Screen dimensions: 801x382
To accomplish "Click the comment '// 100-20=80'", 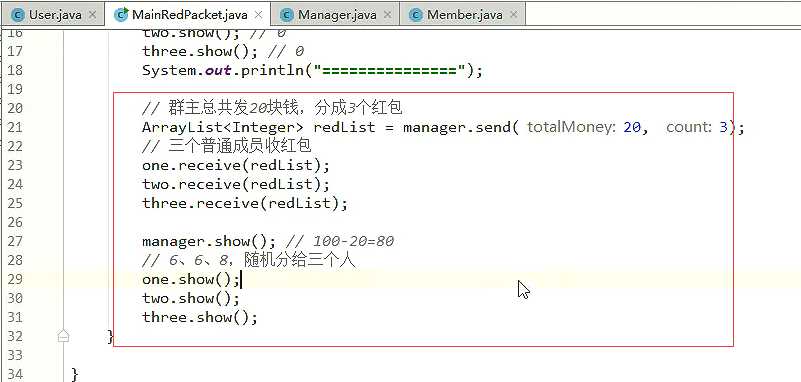I will point(340,241).
